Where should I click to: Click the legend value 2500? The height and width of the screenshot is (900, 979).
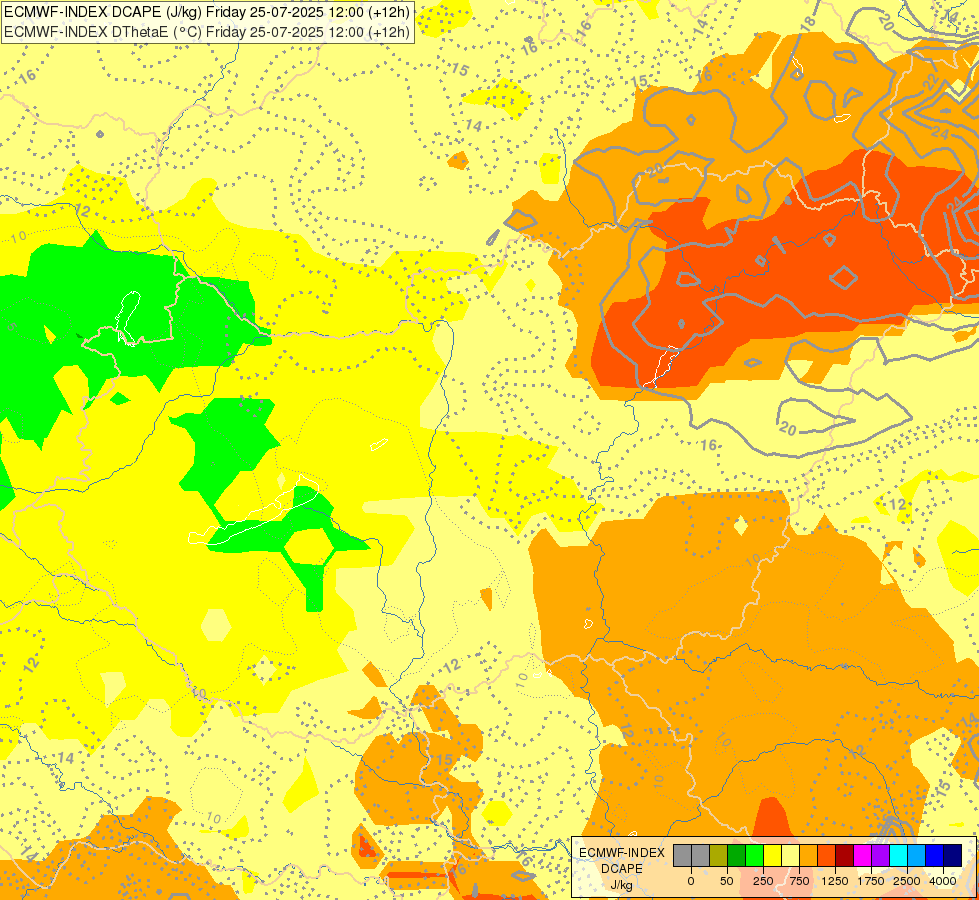coord(907,881)
